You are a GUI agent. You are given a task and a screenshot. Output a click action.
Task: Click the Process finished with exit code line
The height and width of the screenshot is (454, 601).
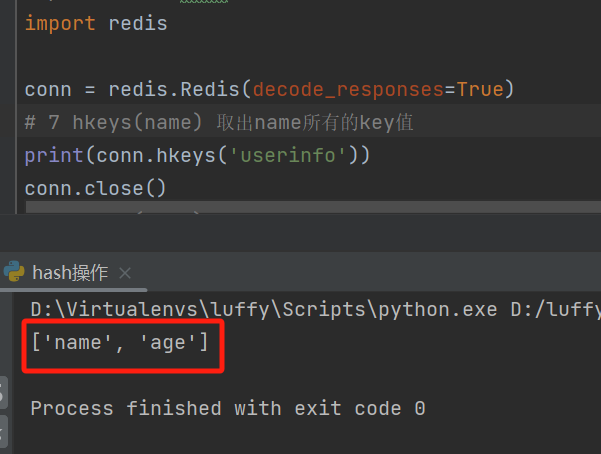pyautogui.click(x=228, y=408)
